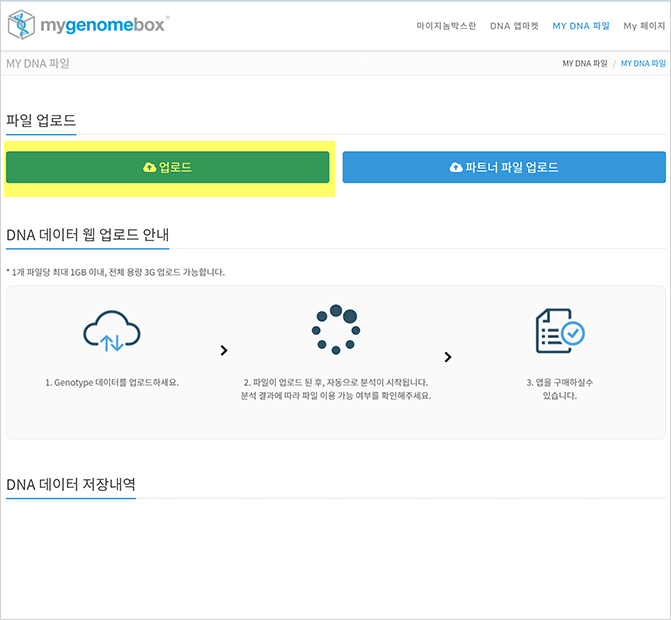671x620 pixels.
Task: Click the cloud icon in green 업로드 button
Action: pyautogui.click(x=149, y=167)
